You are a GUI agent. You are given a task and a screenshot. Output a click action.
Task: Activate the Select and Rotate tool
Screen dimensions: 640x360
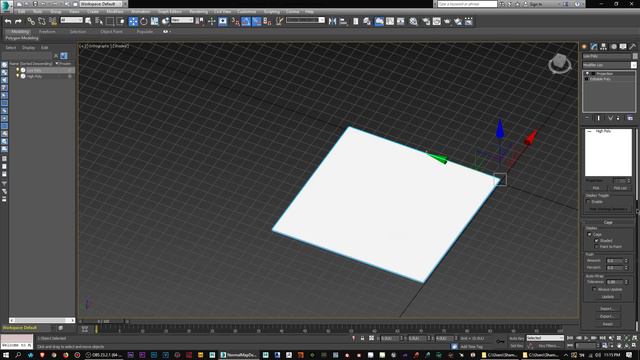[144, 21]
